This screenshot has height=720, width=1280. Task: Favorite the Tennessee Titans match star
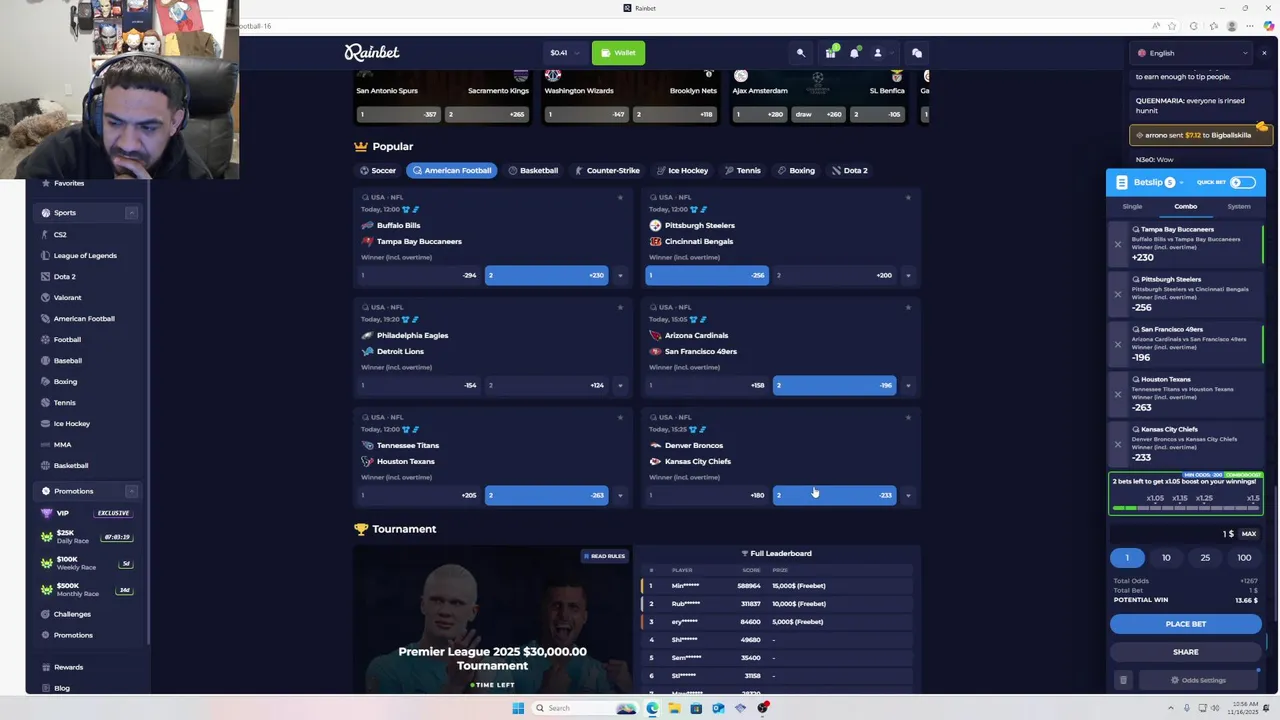(x=620, y=417)
